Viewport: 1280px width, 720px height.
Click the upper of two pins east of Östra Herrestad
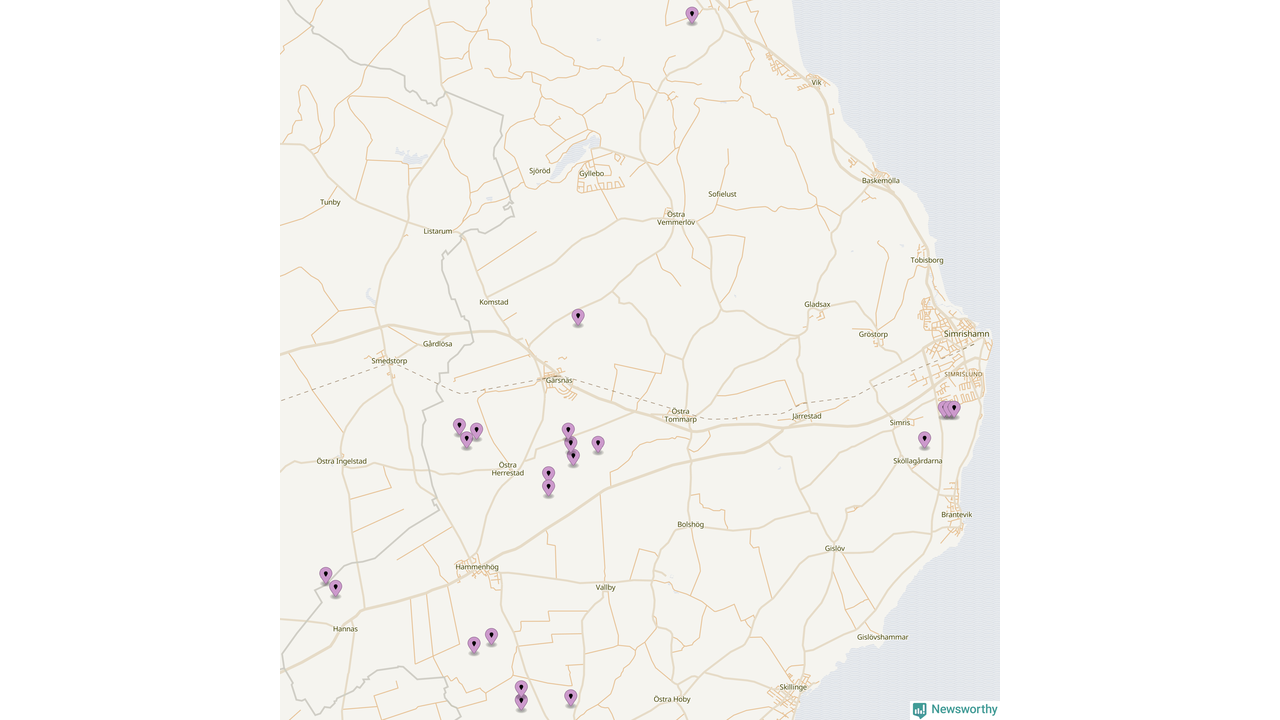(548, 473)
